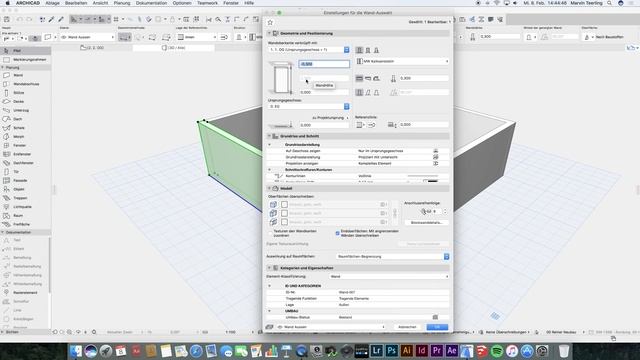
Task: Select double-slanted wall complexity option
Action: (x=376, y=93)
